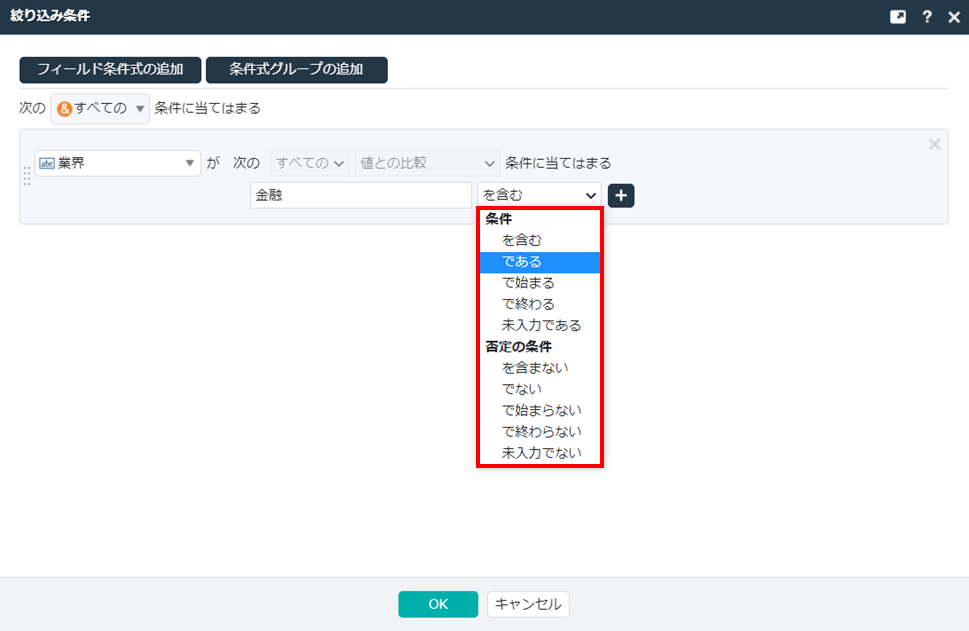969x631 pixels.
Task: Click the help question mark icon
Action: click(x=927, y=17)
